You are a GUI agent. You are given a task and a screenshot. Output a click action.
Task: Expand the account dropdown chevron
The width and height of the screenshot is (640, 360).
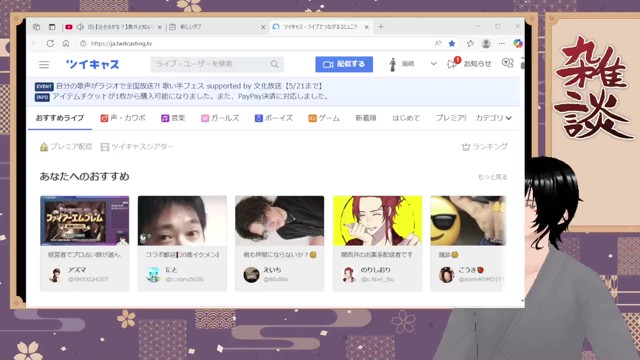[x=433, y=64]
